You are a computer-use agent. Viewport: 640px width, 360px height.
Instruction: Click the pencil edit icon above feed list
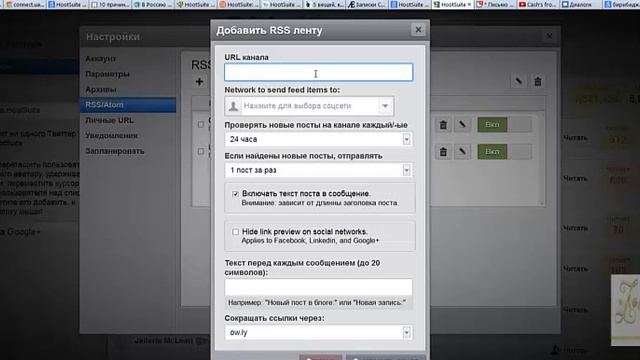coord(518,81)
